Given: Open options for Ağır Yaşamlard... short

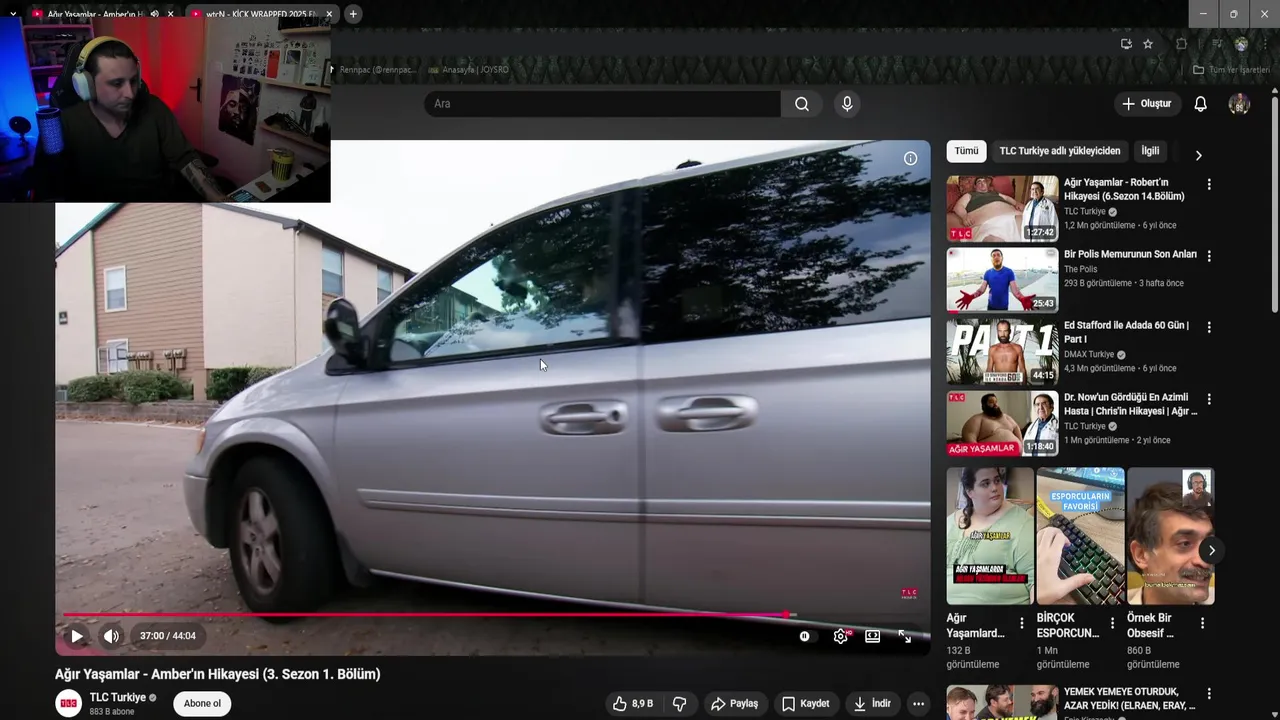Looking at the screenshot, I should [x=1021, y=623].
